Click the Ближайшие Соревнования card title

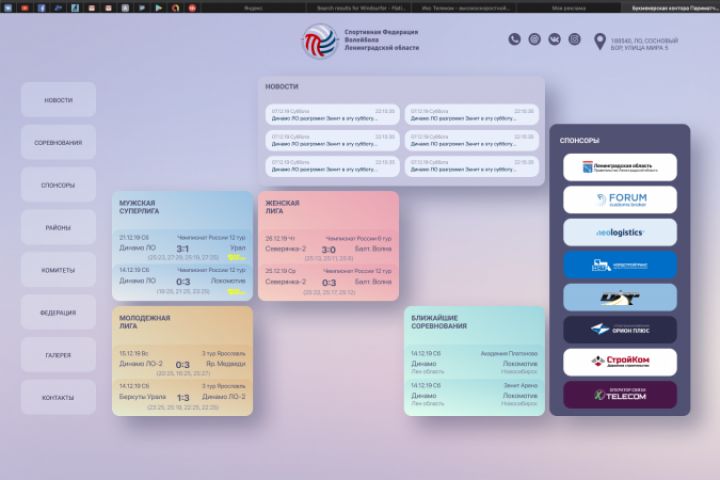coord(439,322)
